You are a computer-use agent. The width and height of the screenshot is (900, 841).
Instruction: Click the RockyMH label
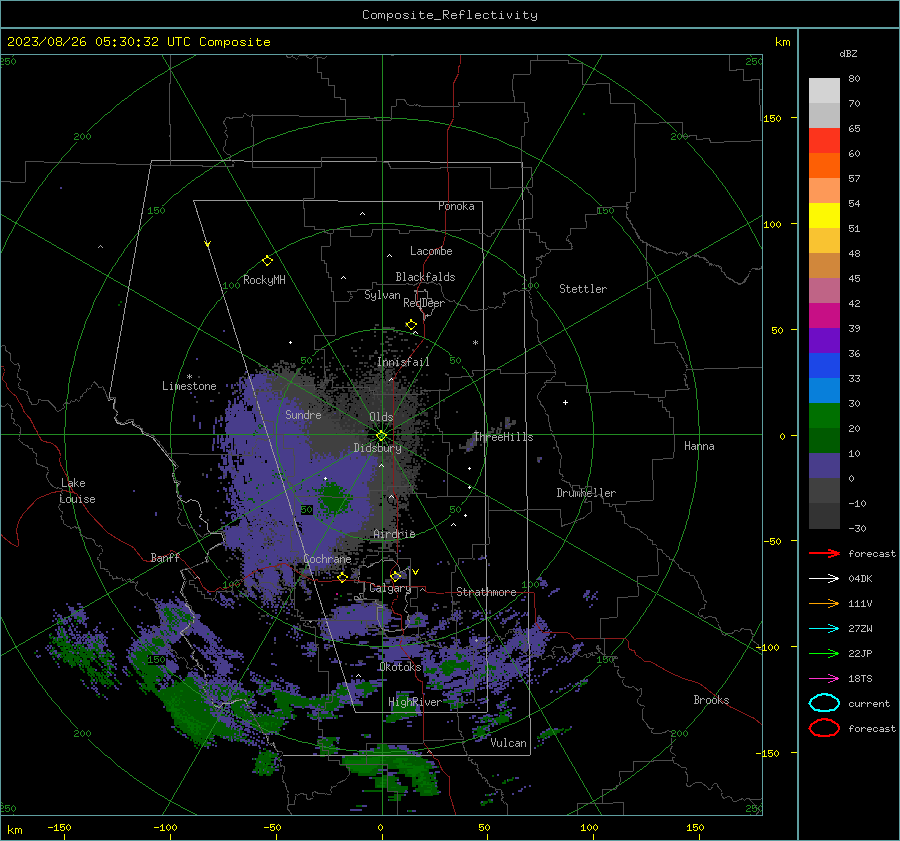(264, 280)
